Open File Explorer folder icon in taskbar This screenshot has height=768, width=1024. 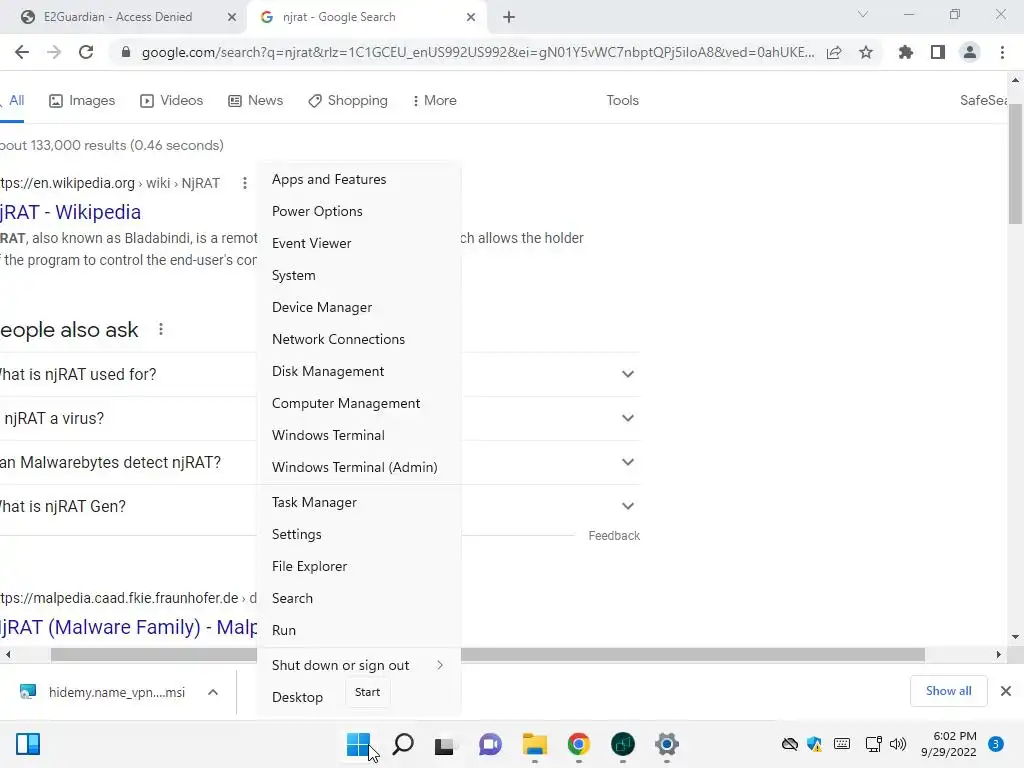point(534,744)
